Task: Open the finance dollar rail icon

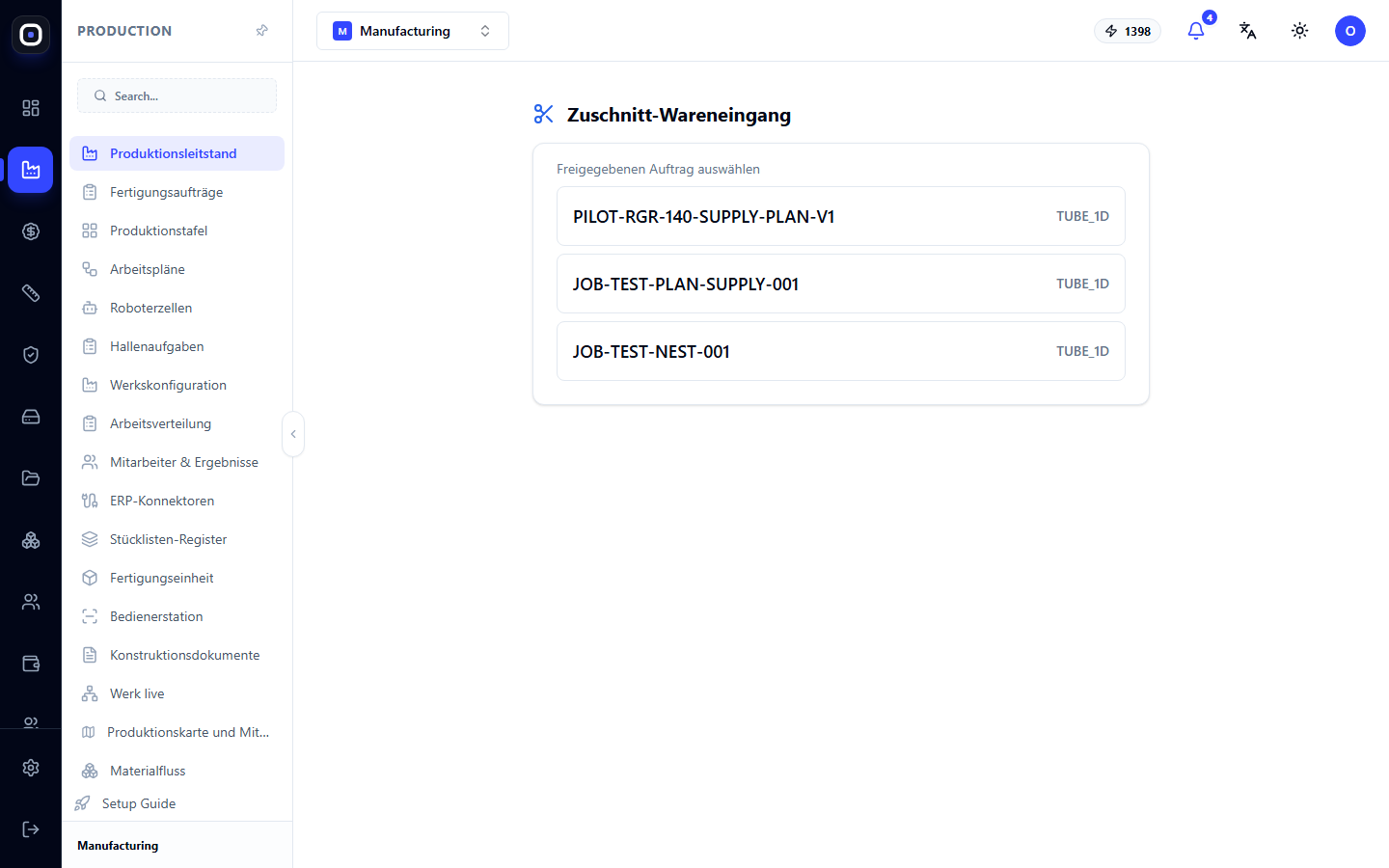Action: (x=31, y=231)
